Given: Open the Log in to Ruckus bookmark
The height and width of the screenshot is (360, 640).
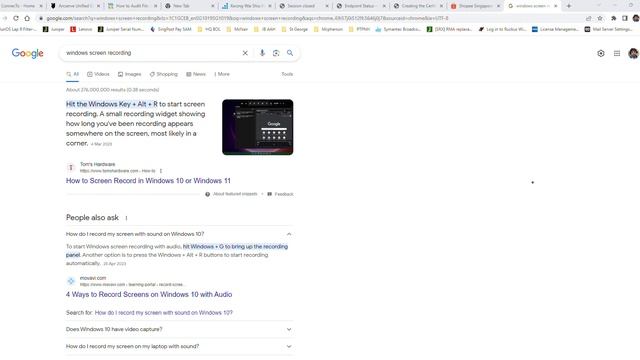Looking at the screenshot, I should click(502, 29).
